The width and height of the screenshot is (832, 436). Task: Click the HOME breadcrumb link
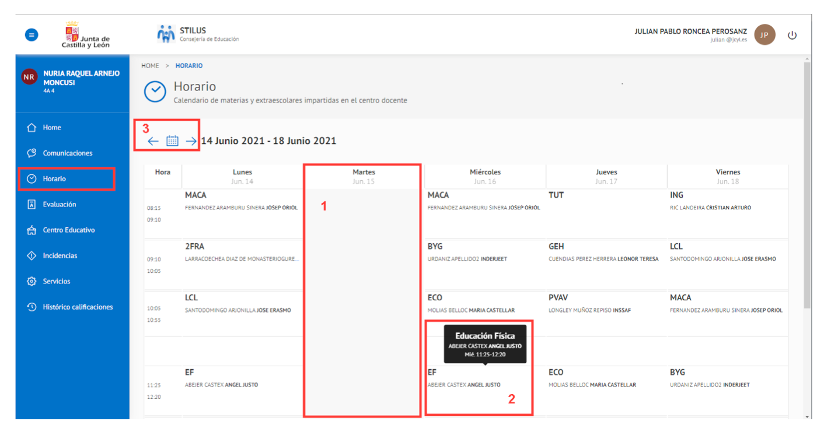(x=150, y=65)
